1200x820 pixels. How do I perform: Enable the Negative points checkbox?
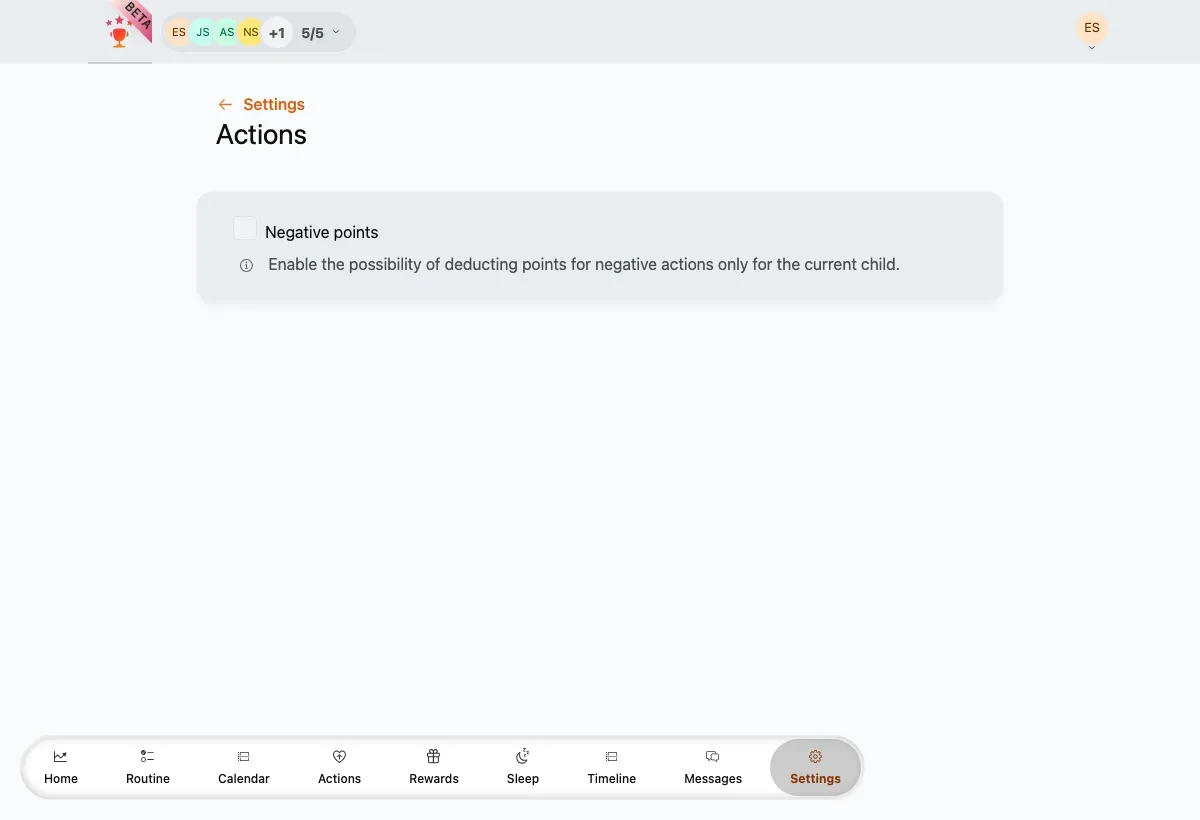[x=245, y=229]
